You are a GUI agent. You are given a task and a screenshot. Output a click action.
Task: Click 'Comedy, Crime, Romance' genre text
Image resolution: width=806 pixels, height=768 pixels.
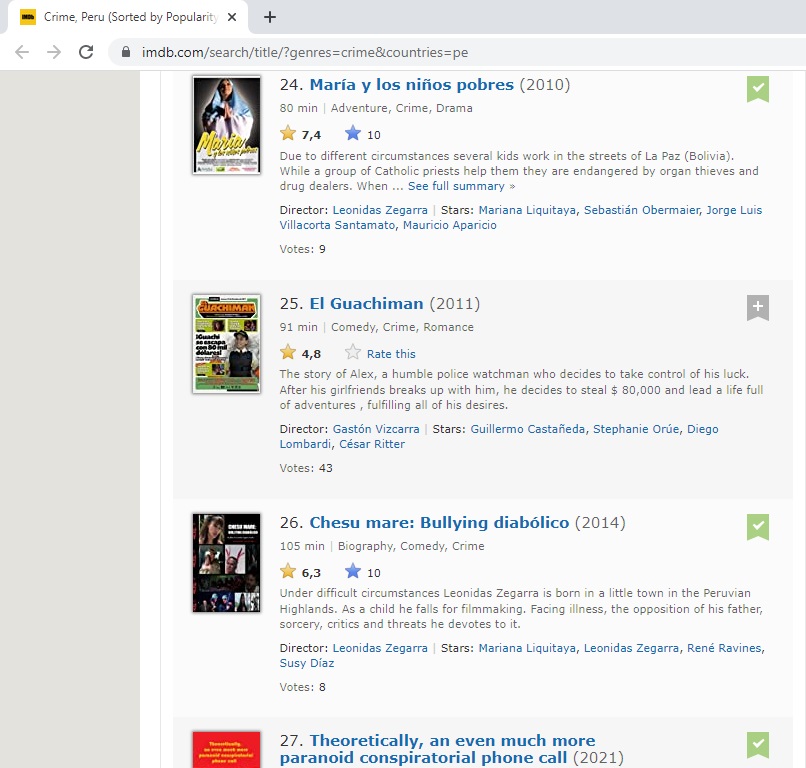tap(402, 327)
